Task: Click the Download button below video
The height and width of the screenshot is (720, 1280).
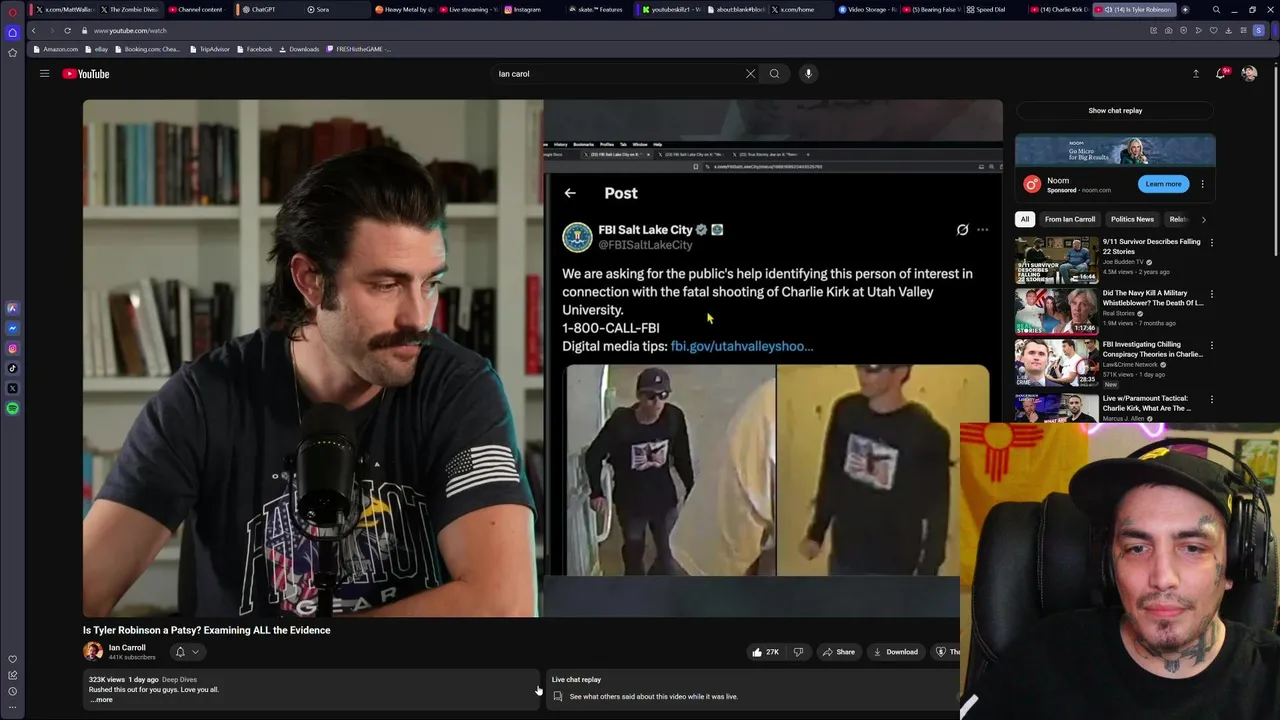Action: (x=895, y=652)
